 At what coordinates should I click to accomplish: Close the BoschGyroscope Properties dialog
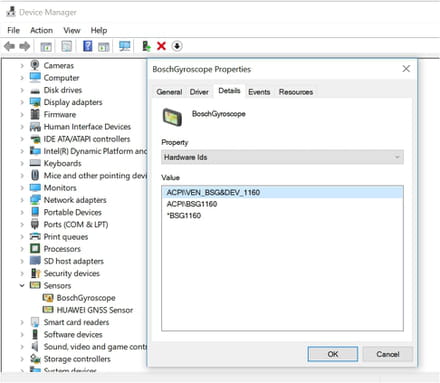click(x=406, y=69)
